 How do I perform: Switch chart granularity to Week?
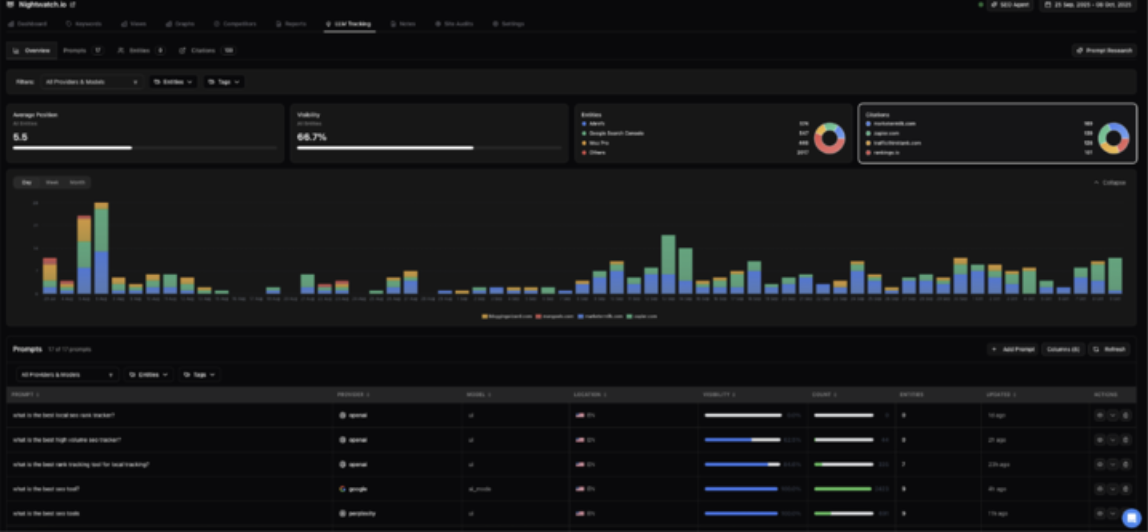tap(51, 182)
